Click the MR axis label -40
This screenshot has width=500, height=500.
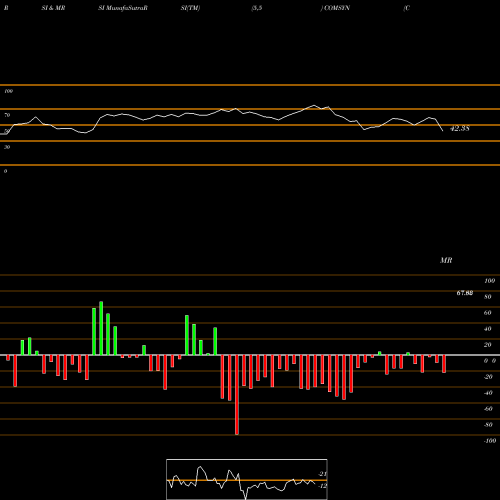[488, 393]
